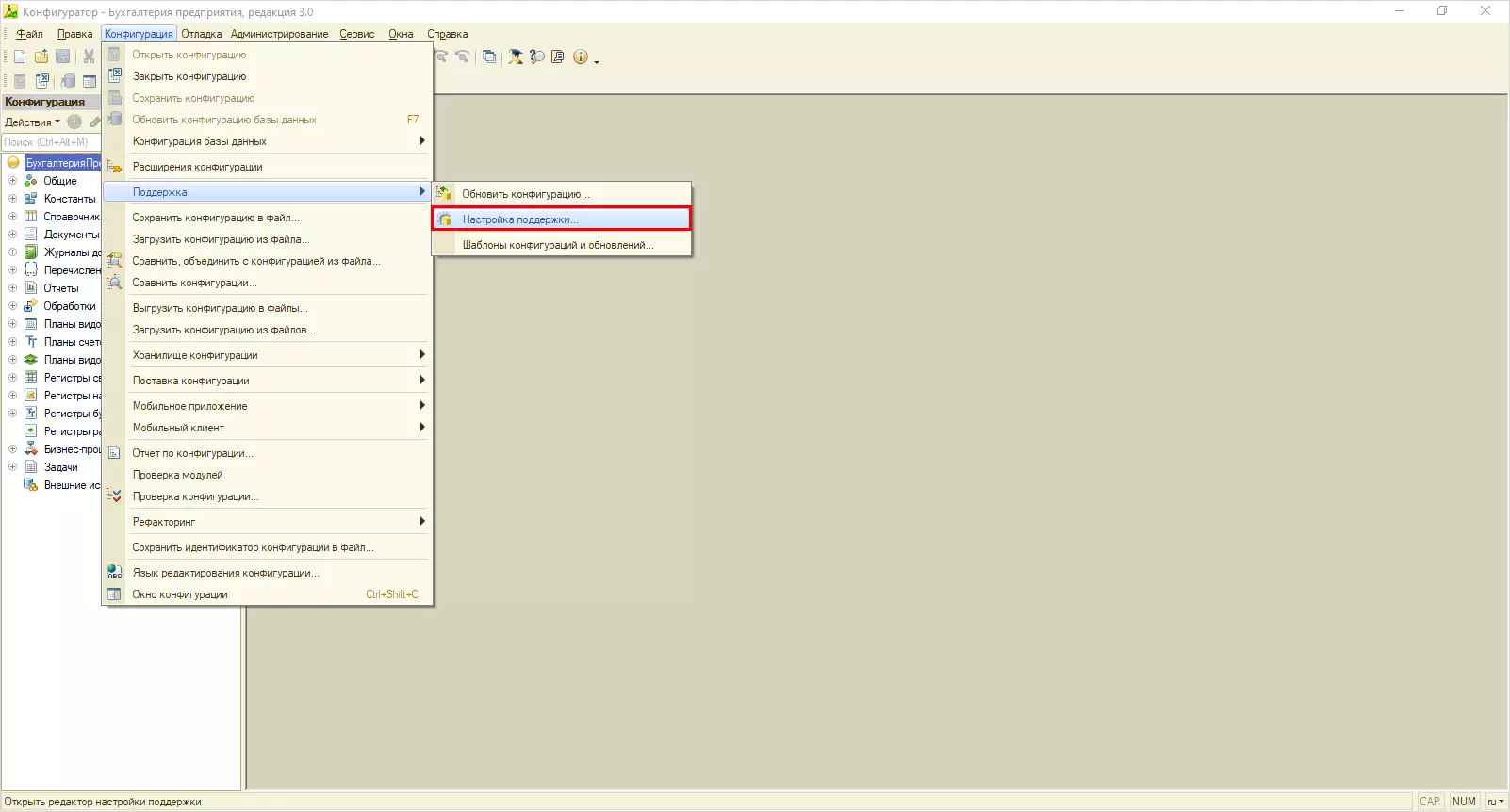1510x812 pixels.
Task: Open Хранилище конфигурации submenu
Action: pyautogui.click(x=268, y=355)
